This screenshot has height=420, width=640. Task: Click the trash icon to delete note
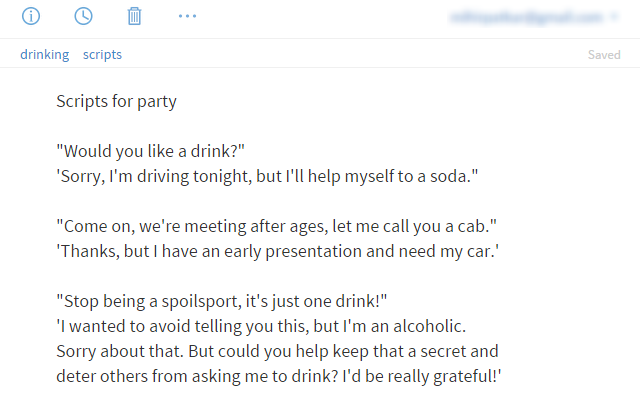pyautogui.click(x=134, y=16)
